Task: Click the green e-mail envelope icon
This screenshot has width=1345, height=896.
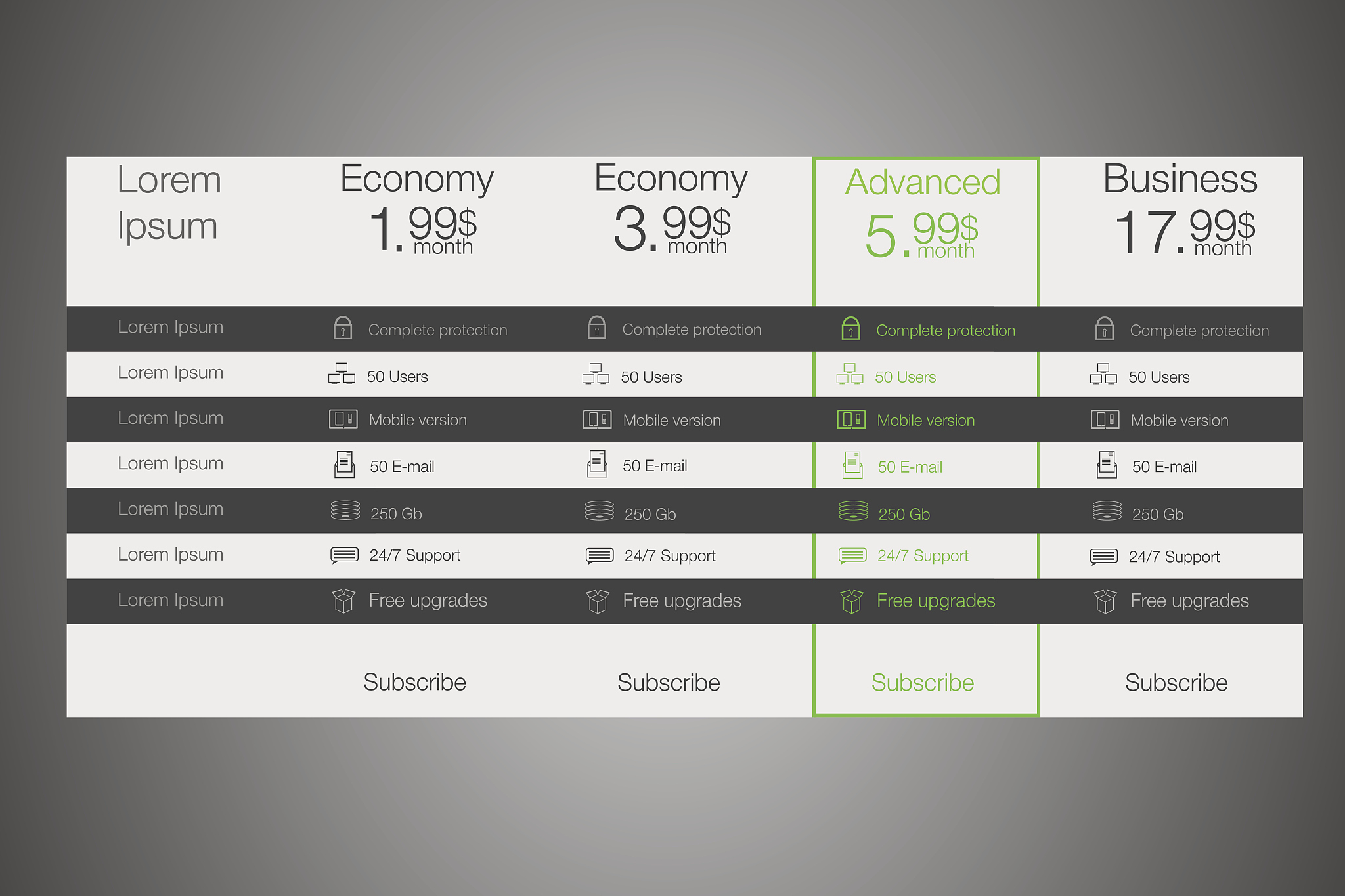Action: pos(852,465)
